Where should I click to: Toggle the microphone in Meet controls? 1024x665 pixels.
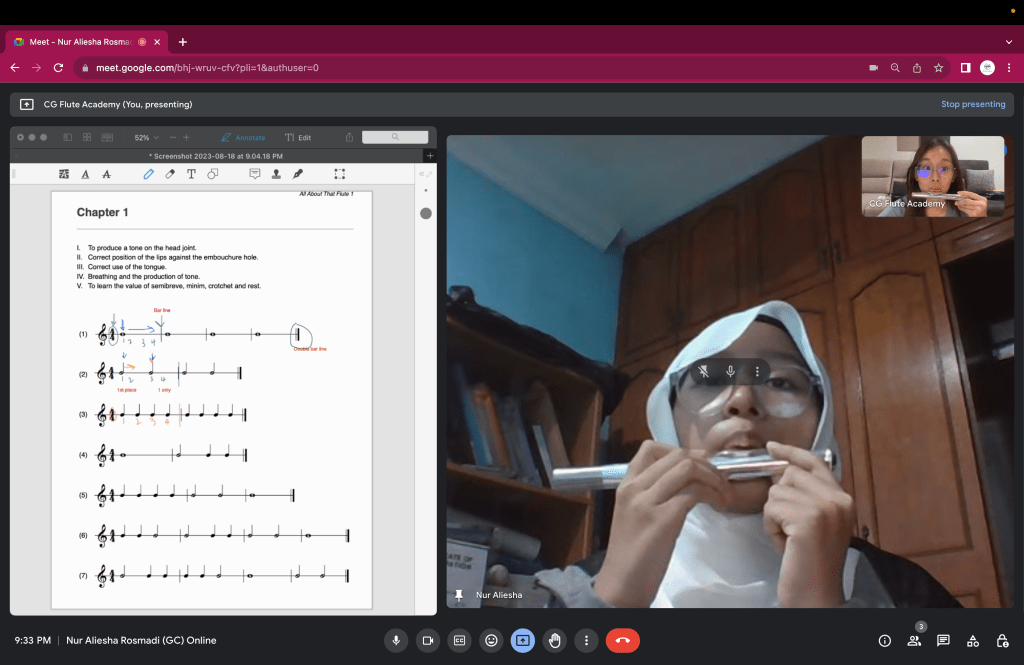click(397, 641)
